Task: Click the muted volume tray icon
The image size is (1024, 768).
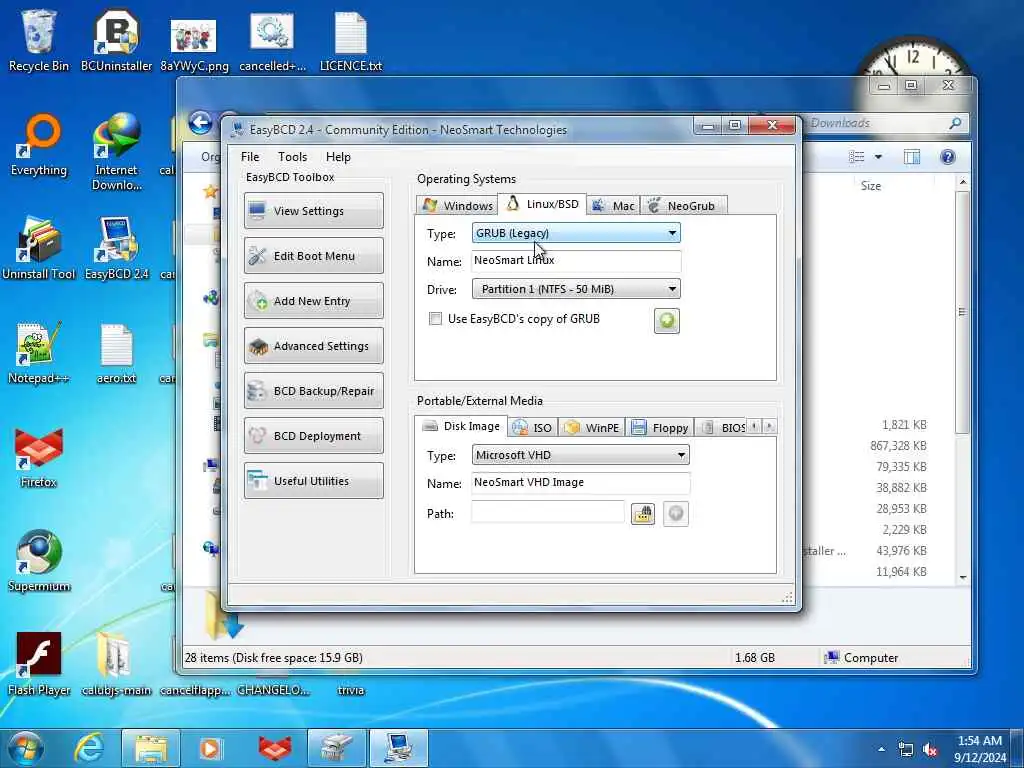Action: [931, 749]
